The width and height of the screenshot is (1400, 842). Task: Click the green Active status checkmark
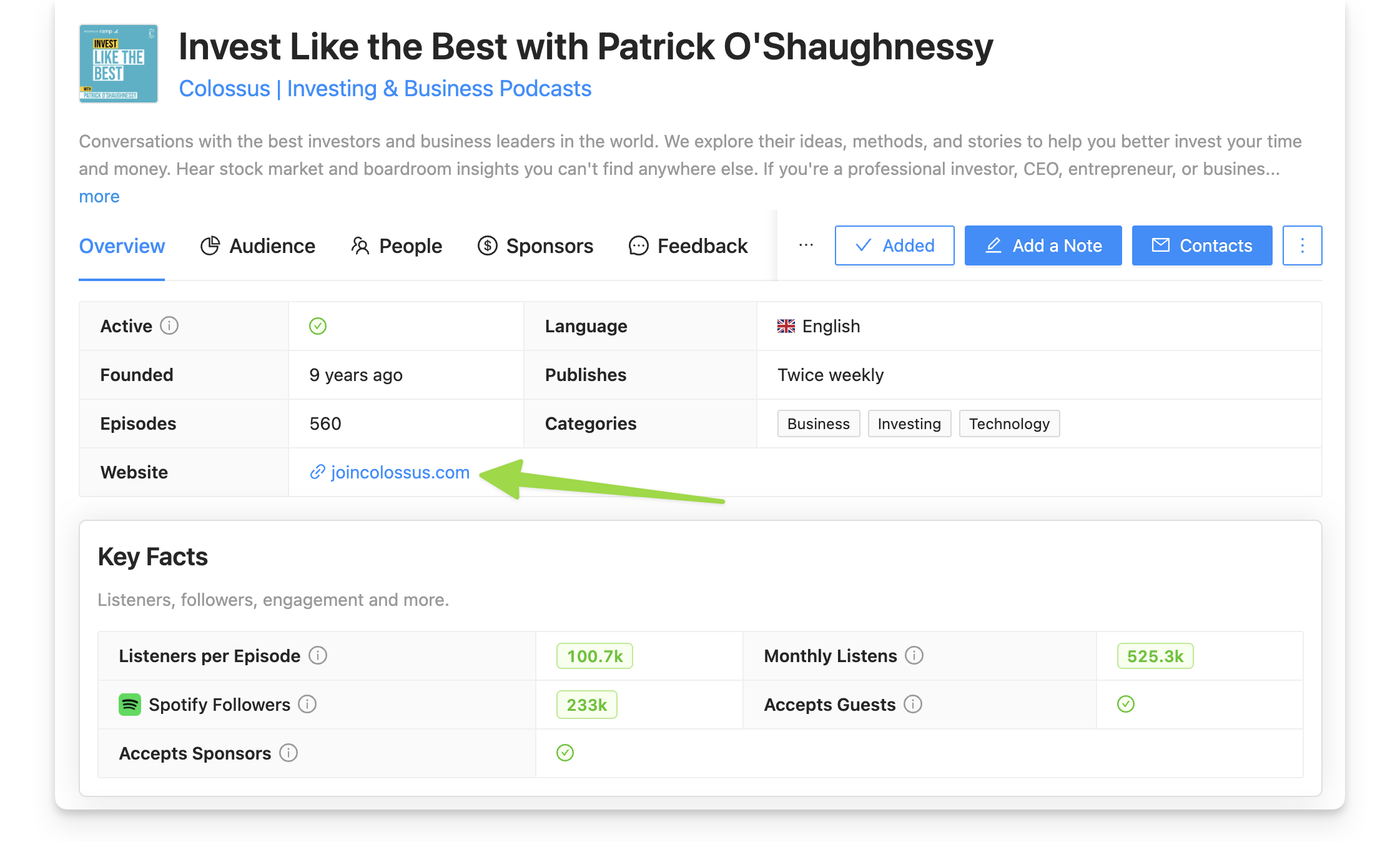(x=318, y=326)
